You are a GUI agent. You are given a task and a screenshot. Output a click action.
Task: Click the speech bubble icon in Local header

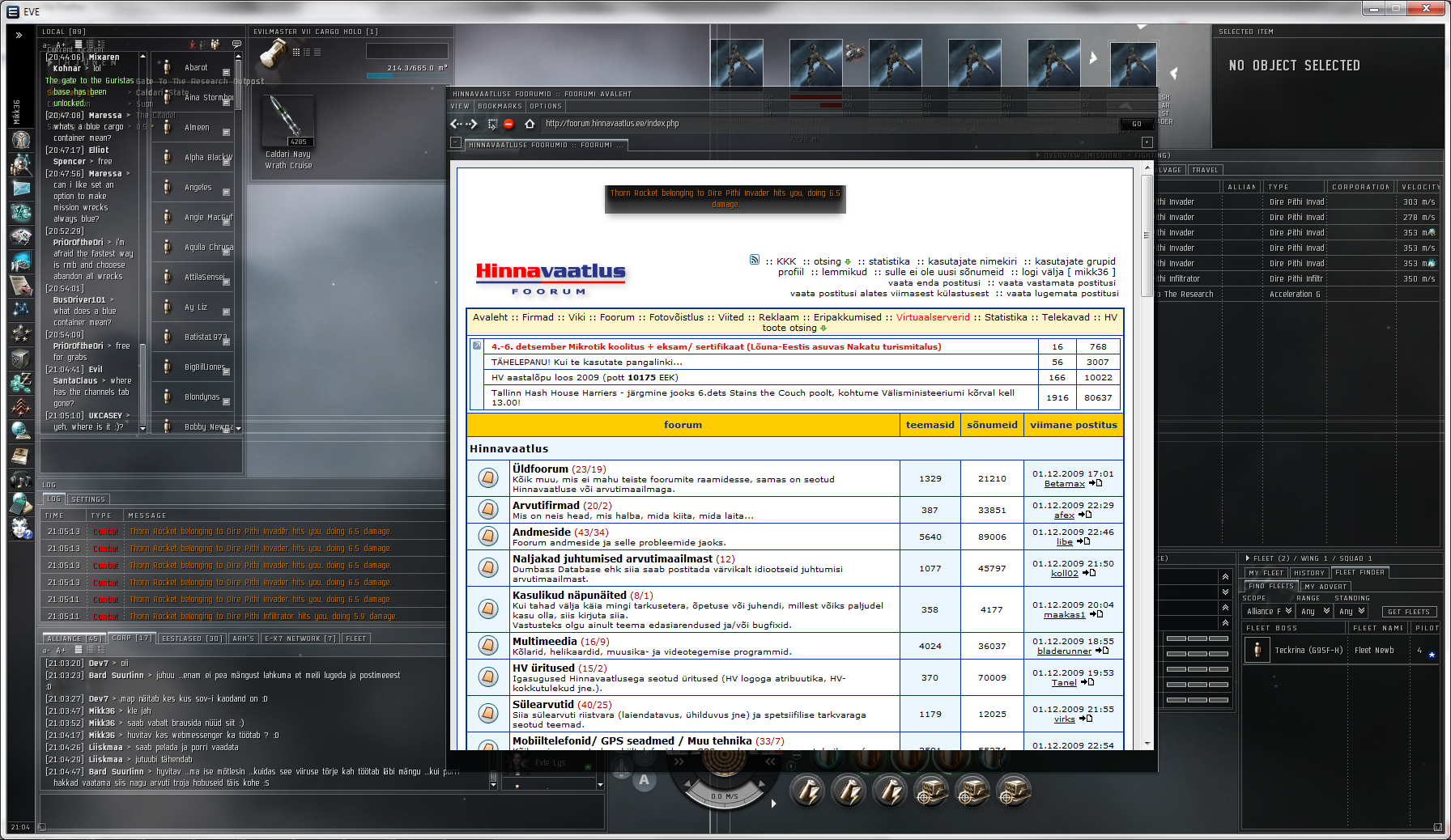tap(236, 44)
